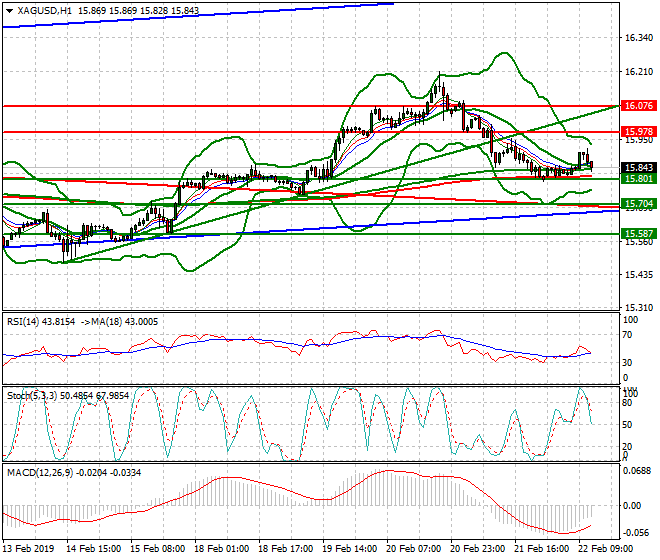The width and height of the screenshot is (660, 560).
Task: Select the 20 Feb 07:00 time label
Action: [x=413, y=549]
